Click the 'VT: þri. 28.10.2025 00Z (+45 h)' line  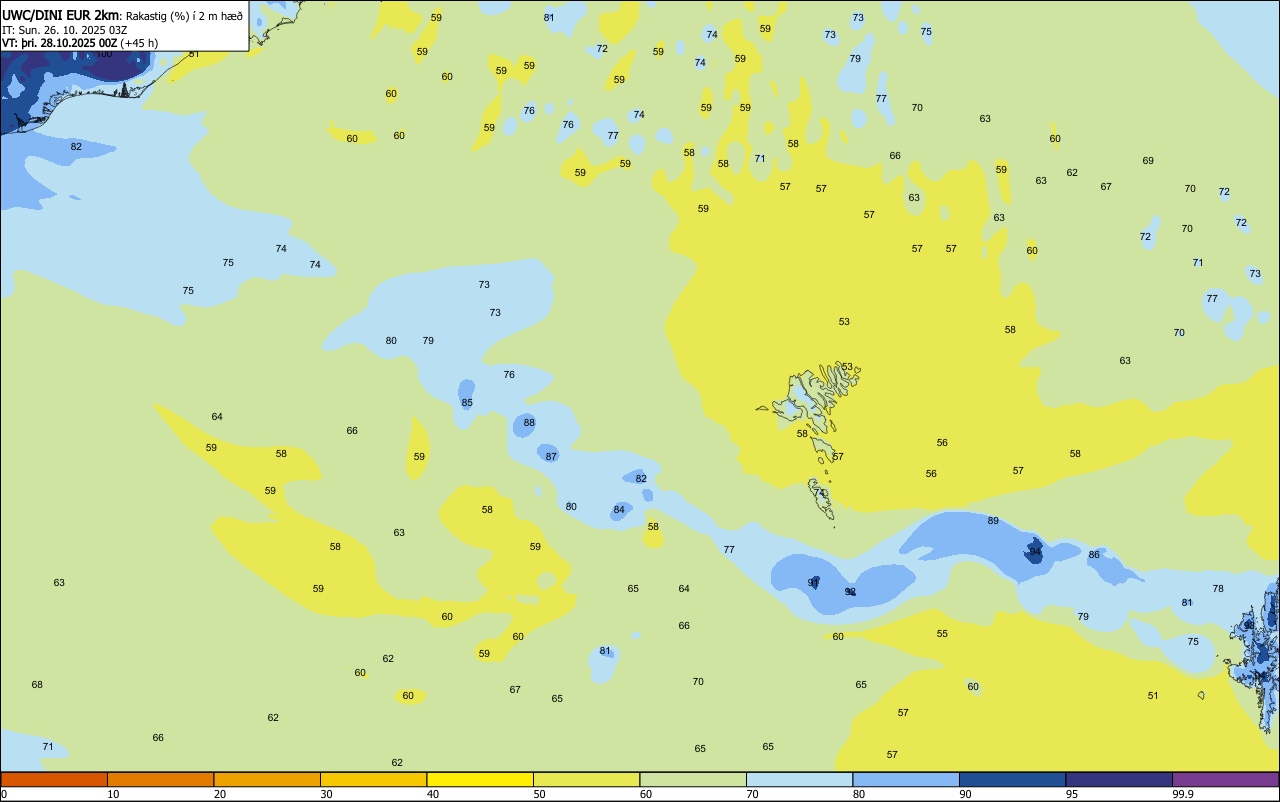pyautogui.click(x=80, y=43)
